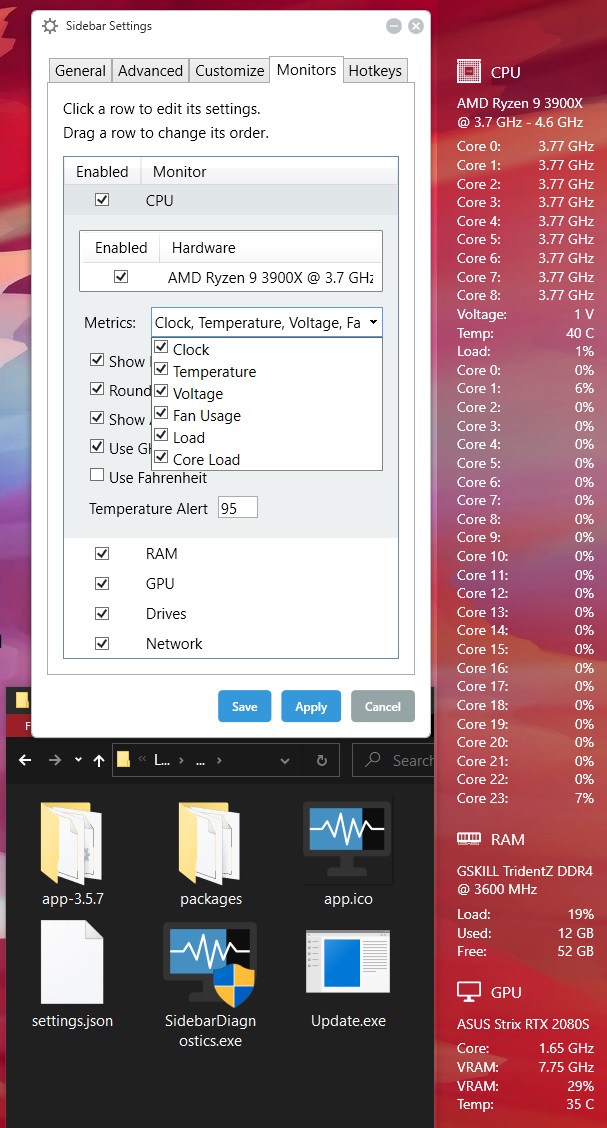The image size is (607, 1128).
Task: Select the RAM row label
Action: 162,553
